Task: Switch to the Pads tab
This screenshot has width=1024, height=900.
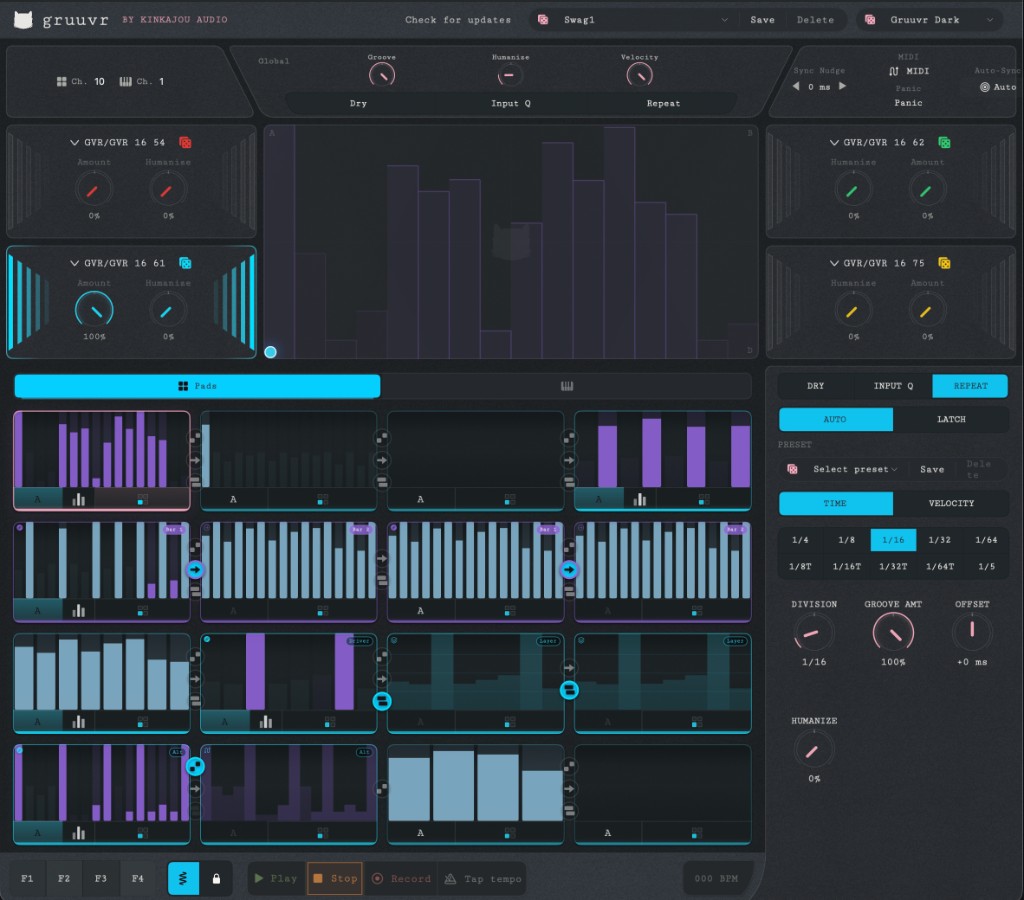Action: (197, 386)
